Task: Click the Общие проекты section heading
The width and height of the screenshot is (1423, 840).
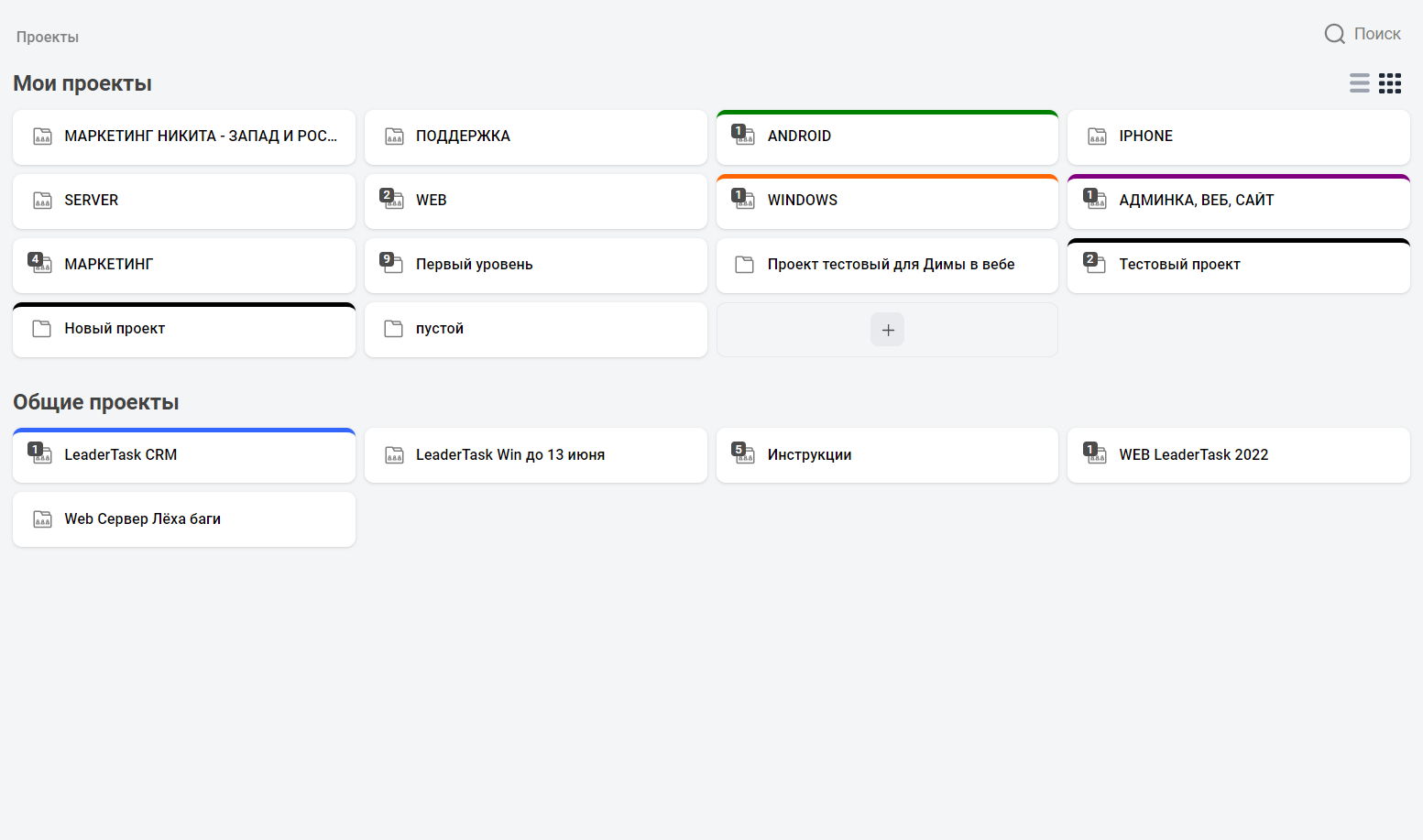Action: pos(96,402)
